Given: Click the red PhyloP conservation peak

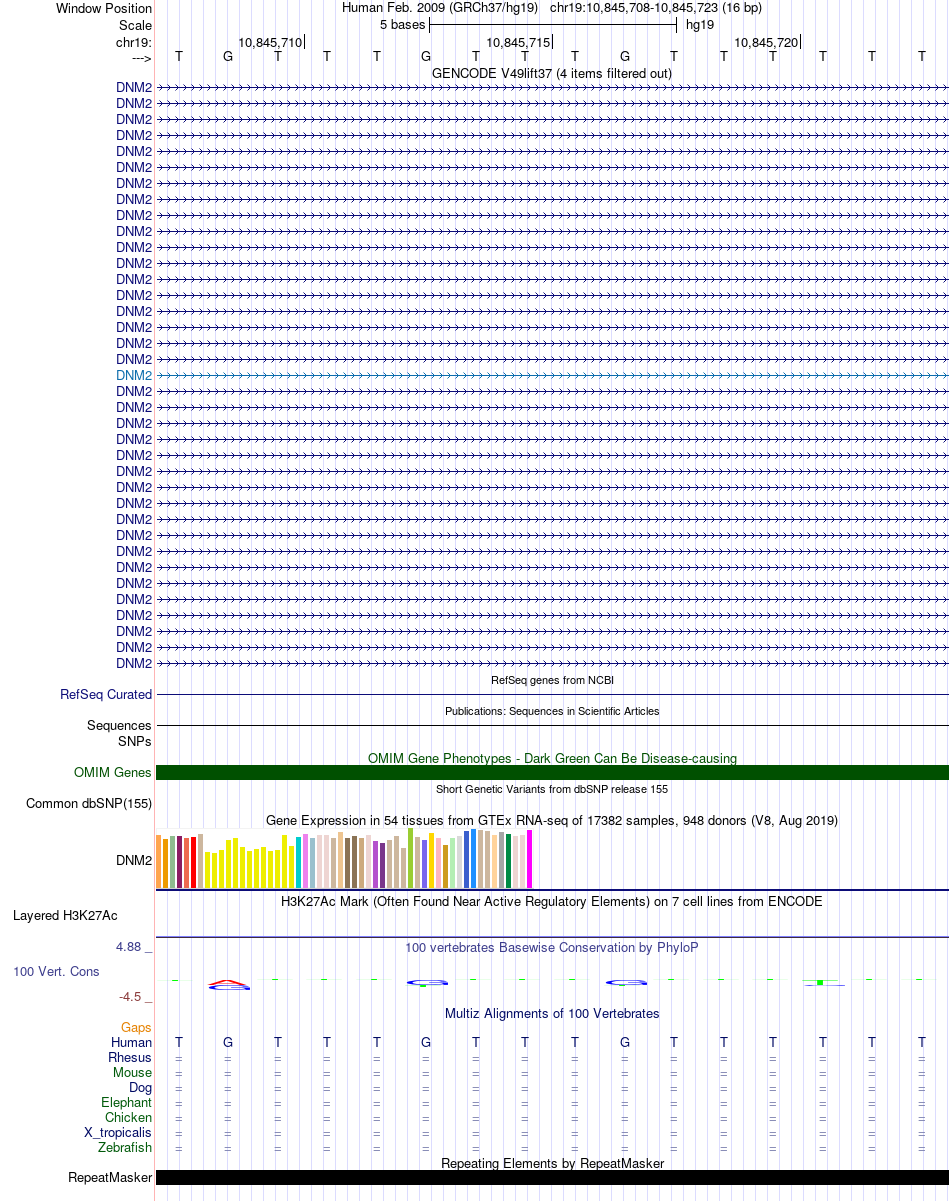Looking at the screenshot, I should (228, 983).
